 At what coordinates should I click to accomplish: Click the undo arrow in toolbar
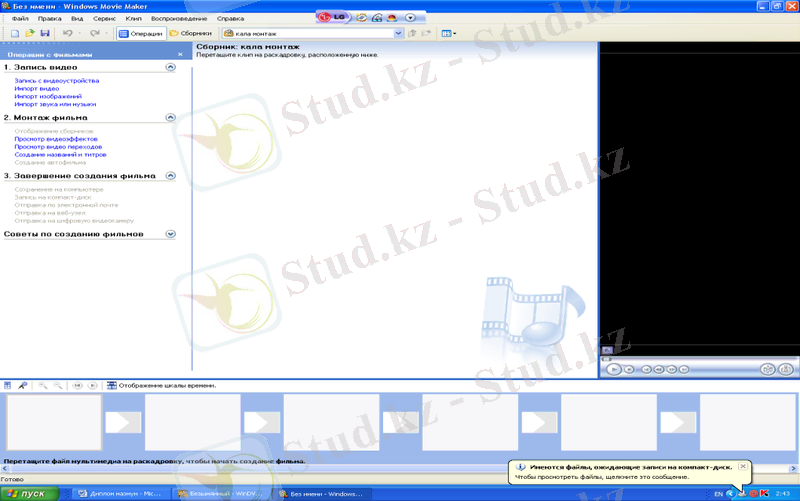tap(67, 33)
